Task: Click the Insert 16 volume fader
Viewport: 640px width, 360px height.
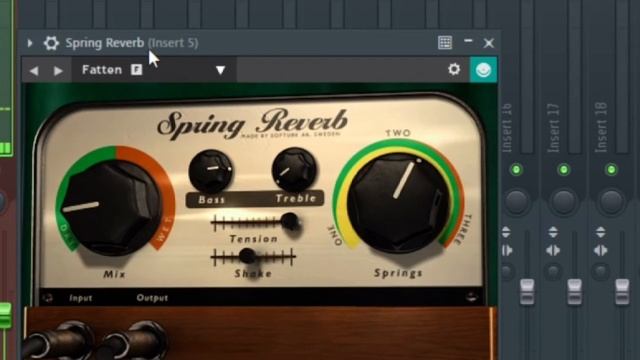Action: pyautogui.click(x=527, y=292)
